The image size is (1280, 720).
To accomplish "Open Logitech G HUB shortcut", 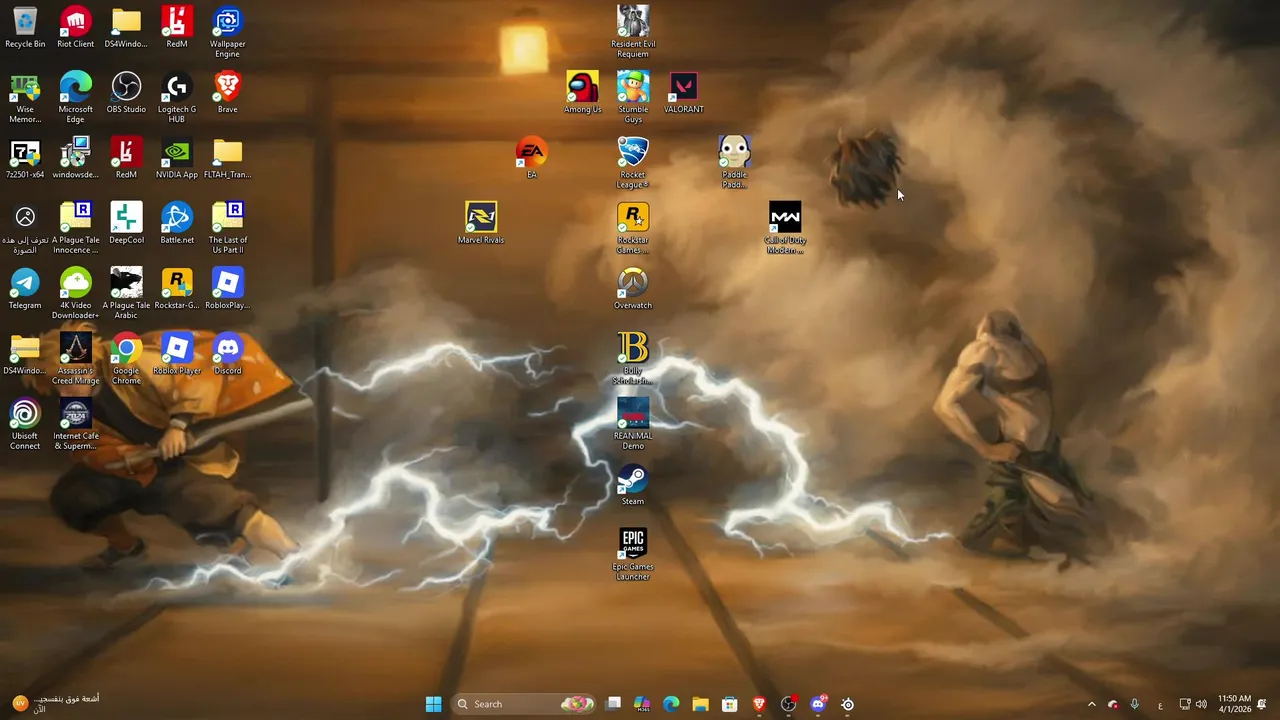I will coord(177,98).
